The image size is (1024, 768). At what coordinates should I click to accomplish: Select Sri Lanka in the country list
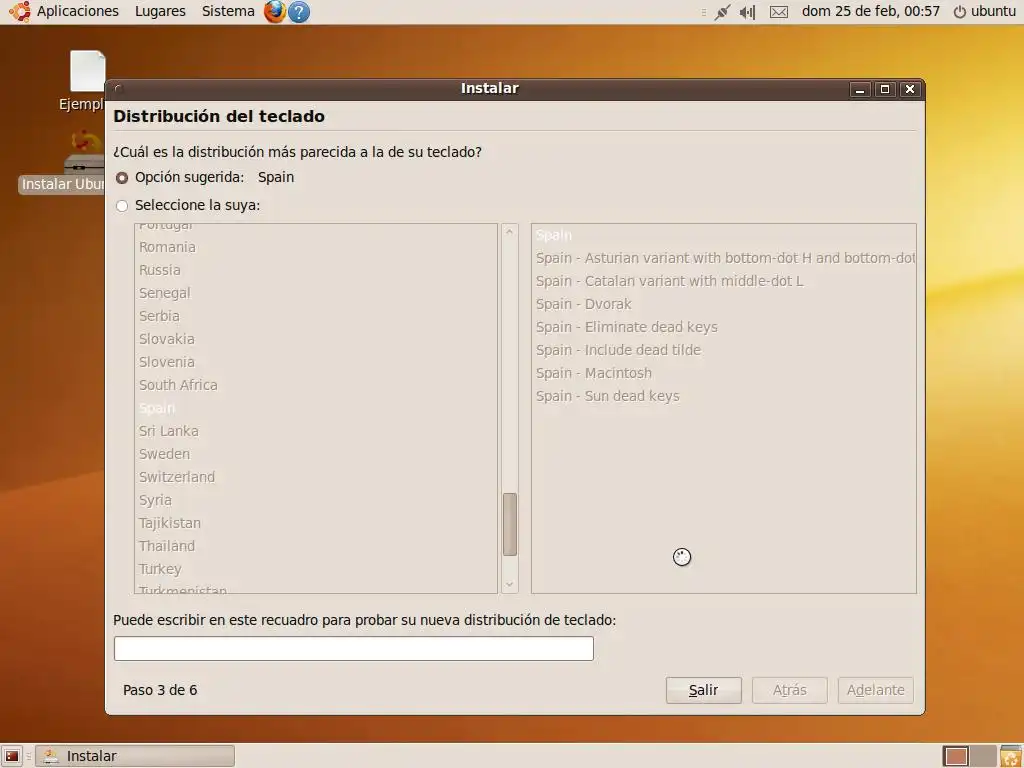pyautogui.click(x=316, y=431)
